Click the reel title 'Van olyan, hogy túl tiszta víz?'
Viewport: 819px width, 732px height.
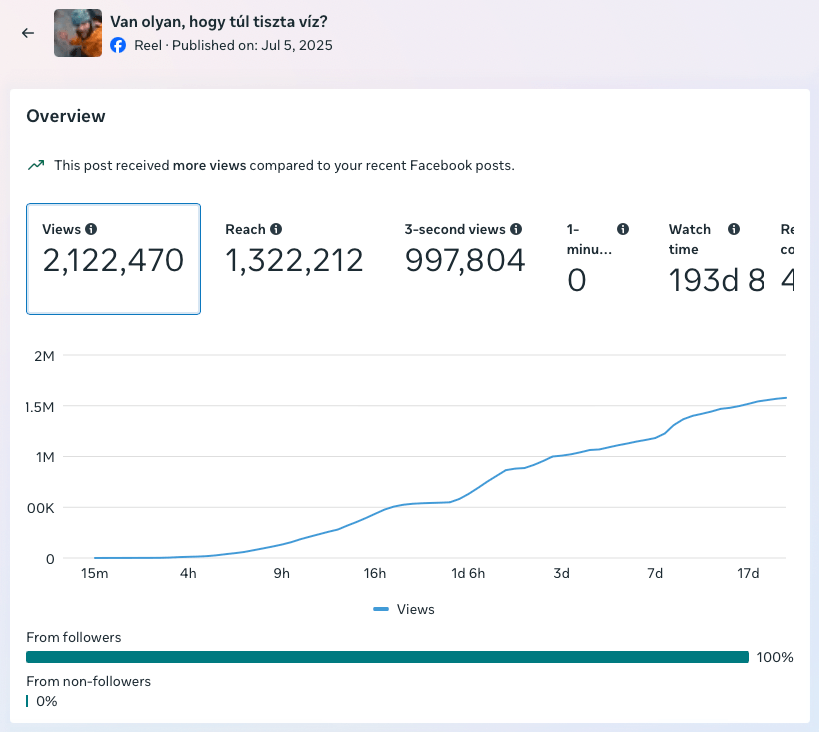[x=219, y=21]
